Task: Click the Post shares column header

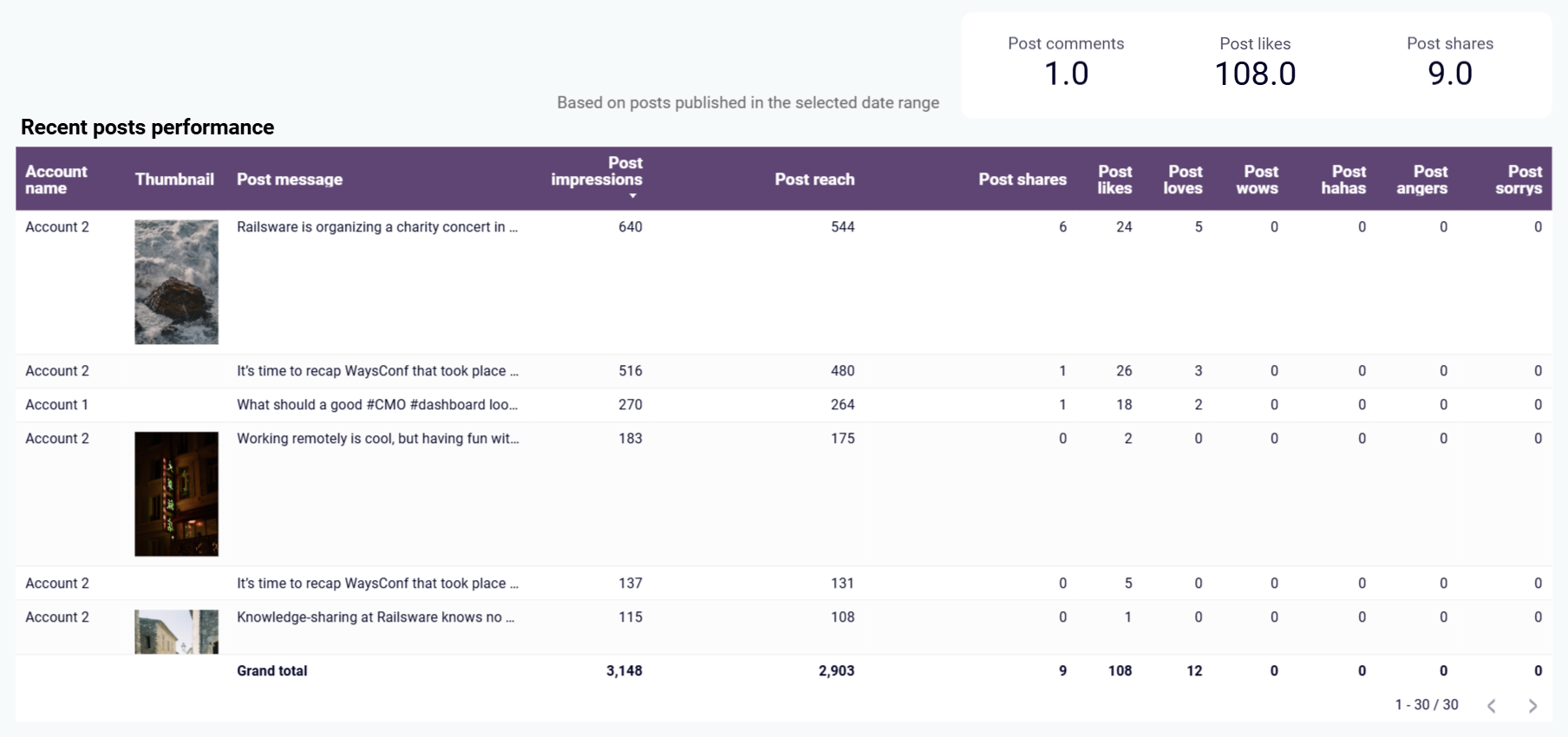Action: (x=1022, y=179)
